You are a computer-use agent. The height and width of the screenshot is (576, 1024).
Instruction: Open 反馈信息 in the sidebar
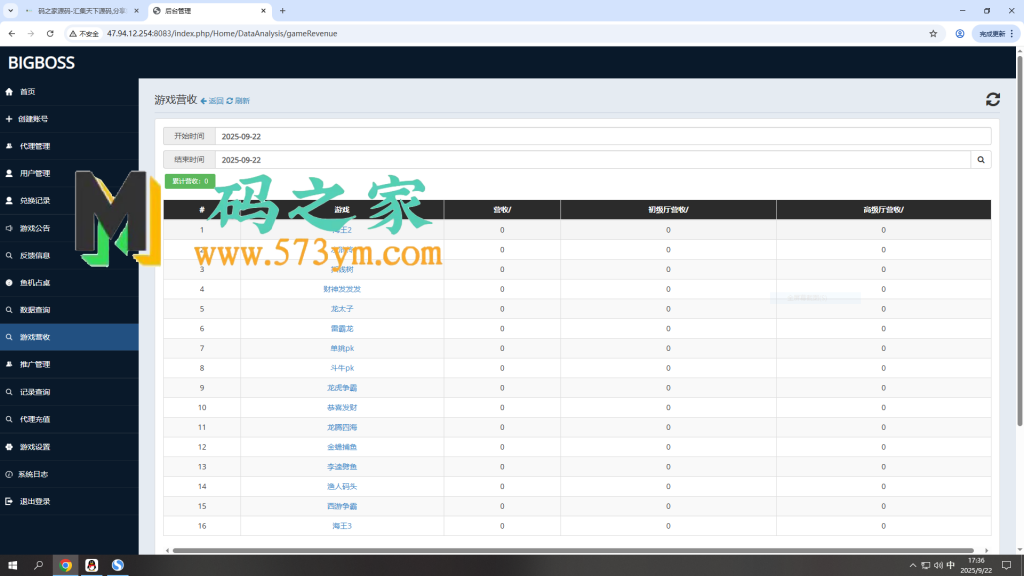point(69,255)
